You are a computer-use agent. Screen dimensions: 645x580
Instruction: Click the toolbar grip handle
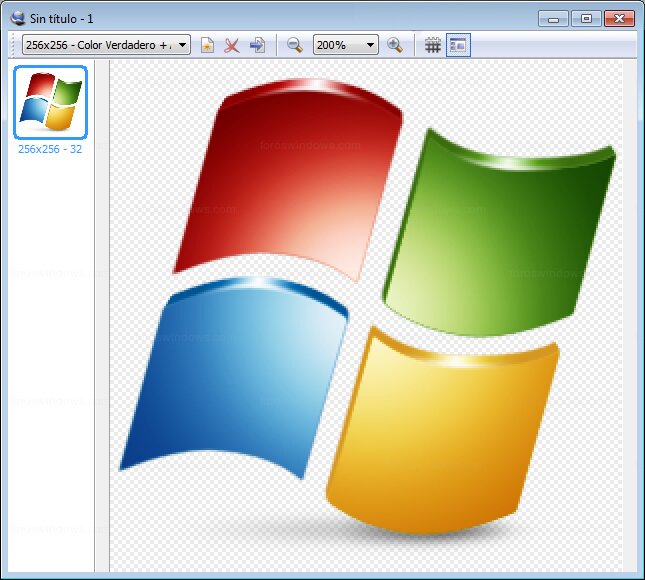coord(14,45)
